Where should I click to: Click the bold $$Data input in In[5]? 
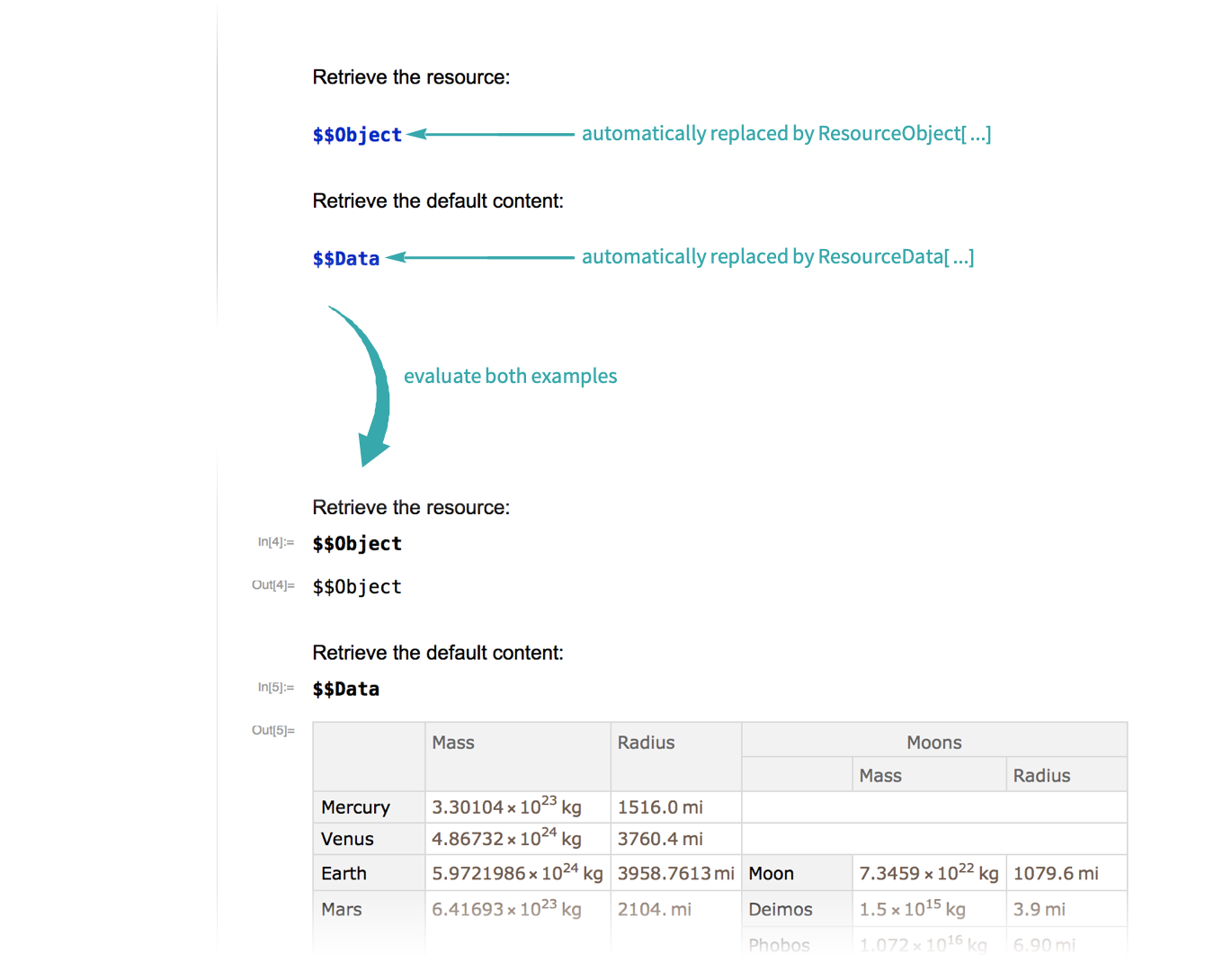(346, 690)
